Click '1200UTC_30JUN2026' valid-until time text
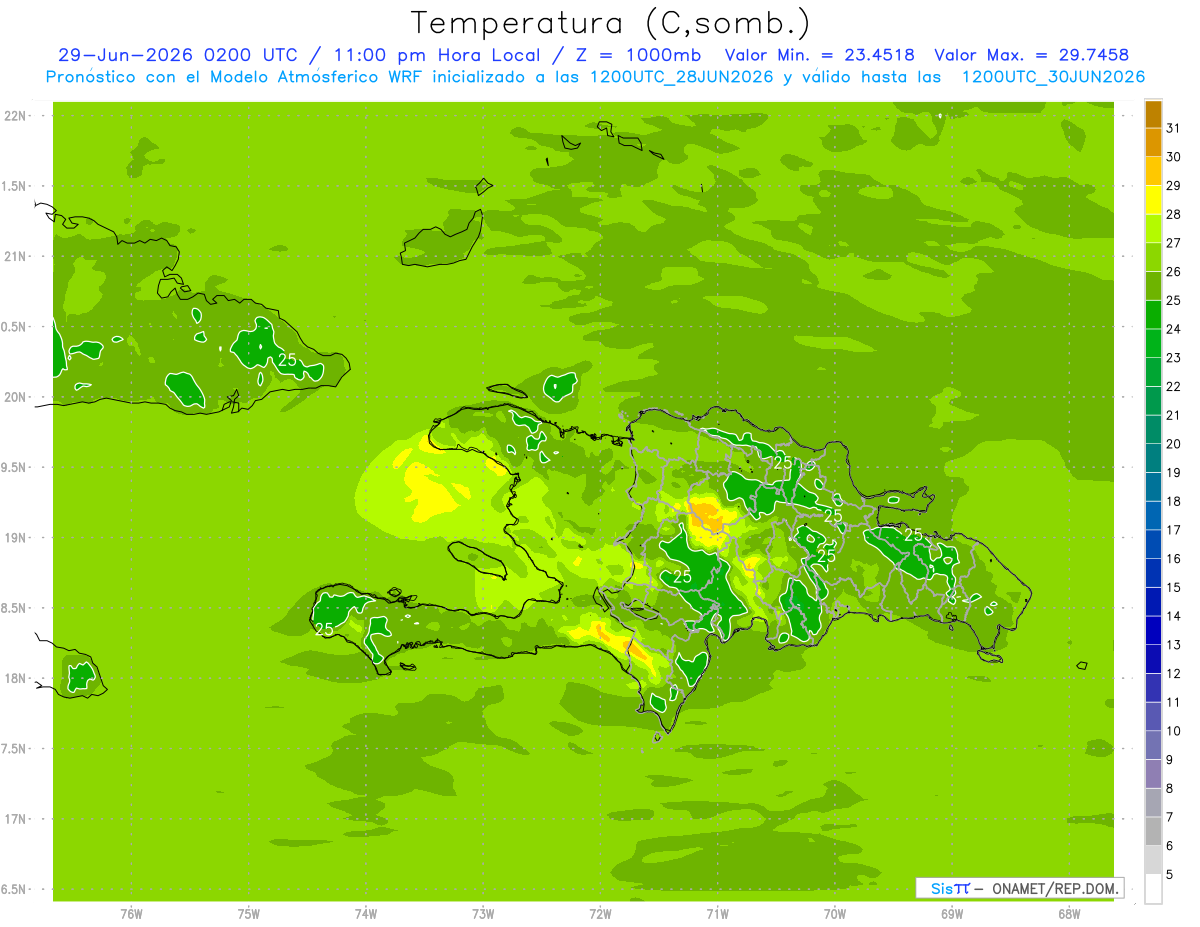Image resolution: width=1200 pixels, height=927 pixels. pyautogui.click(x=1053, y=77)
